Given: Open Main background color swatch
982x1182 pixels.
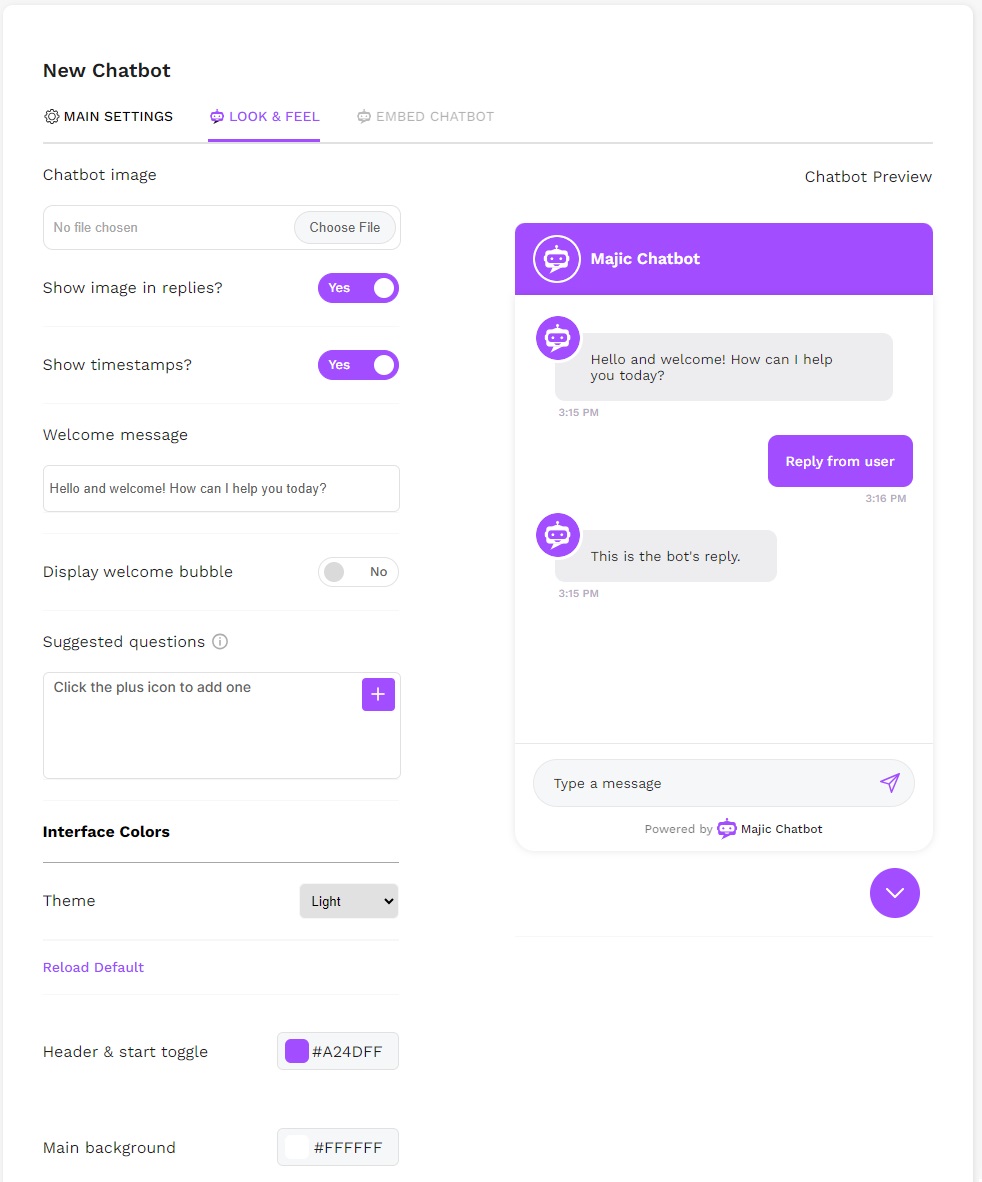Looking at the screenshot, I should pos(297,1148).
